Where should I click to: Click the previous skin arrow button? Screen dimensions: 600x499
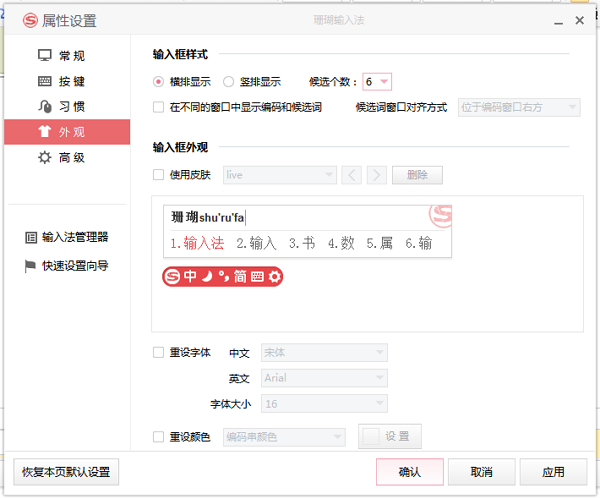[x=352, y=175]
